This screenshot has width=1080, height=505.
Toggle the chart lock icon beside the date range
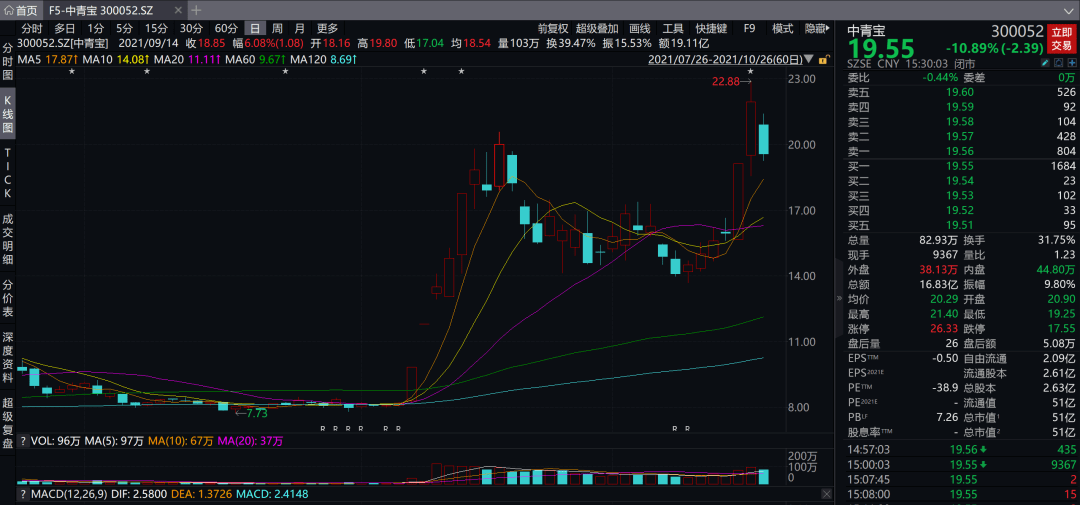[x=824, y=59]
